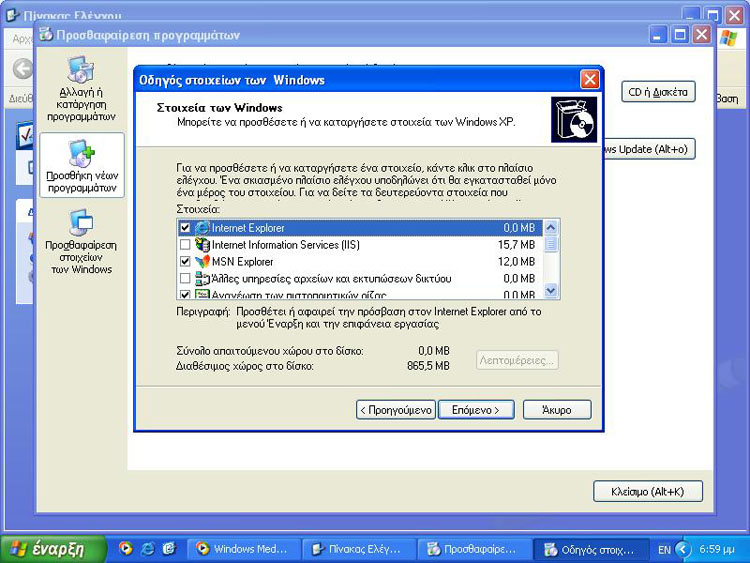Screen dimensions: 750x563
Task: Click the wizard CD box icon in header
Action: (574, 120)
